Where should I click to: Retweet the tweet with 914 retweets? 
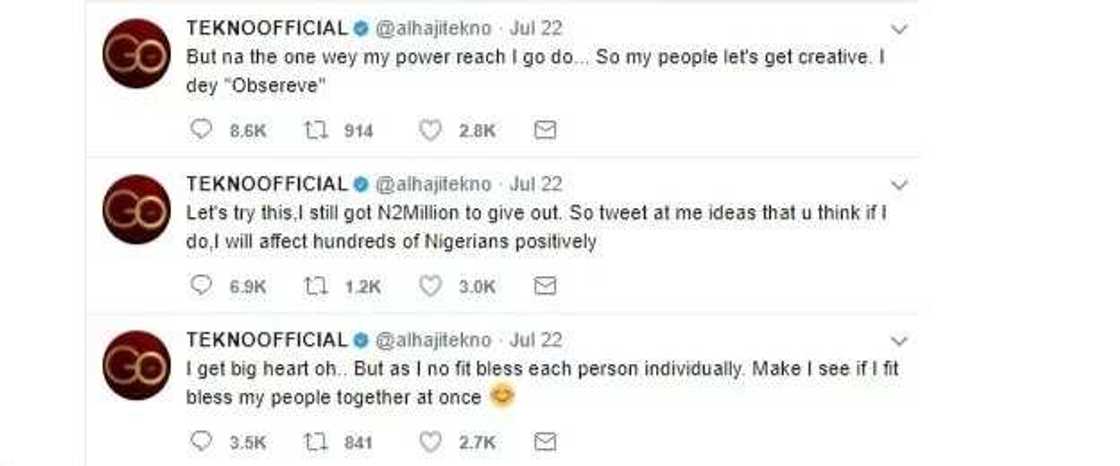tap(316, 130)
